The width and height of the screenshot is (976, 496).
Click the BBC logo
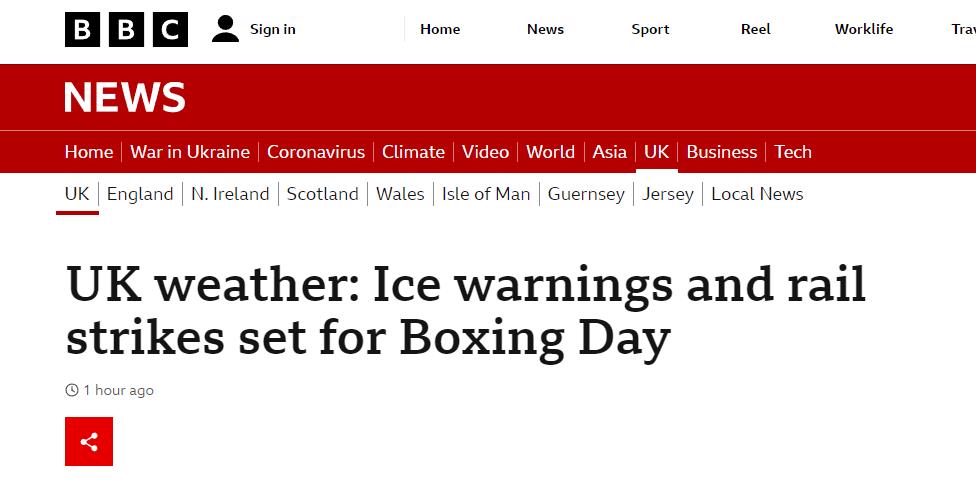[126, 29]
